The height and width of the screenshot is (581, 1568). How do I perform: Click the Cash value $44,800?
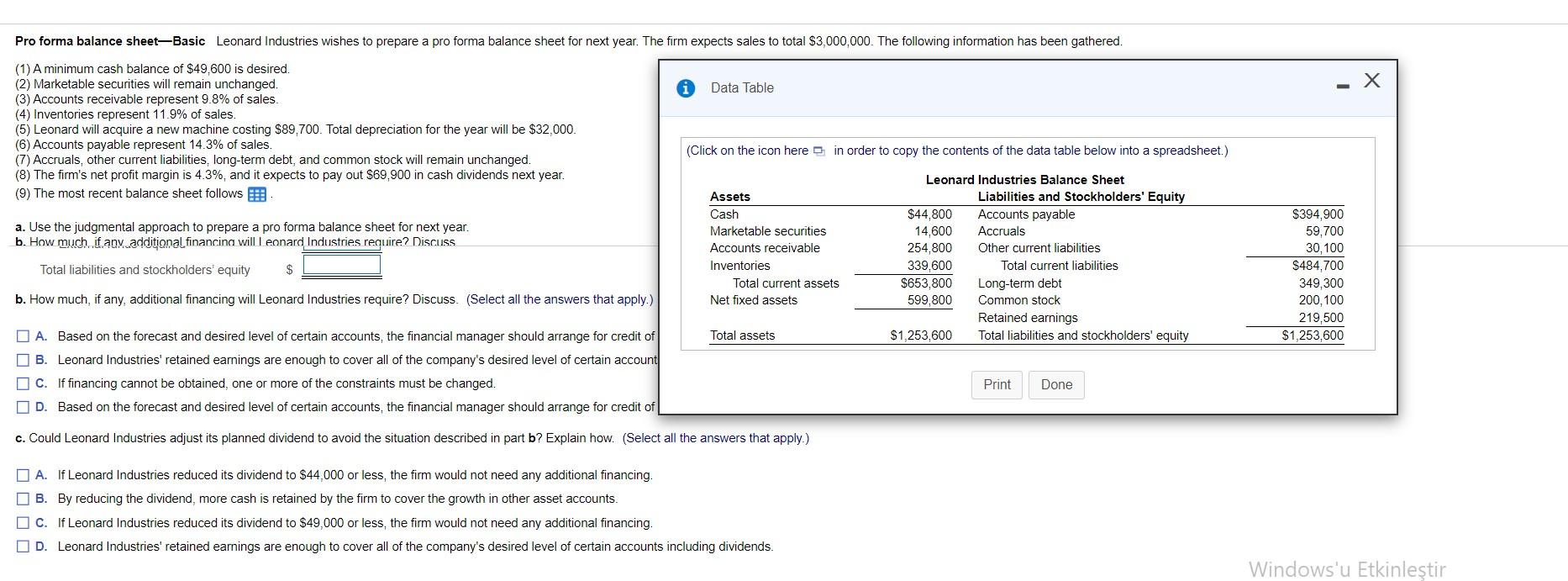[929, 214]
